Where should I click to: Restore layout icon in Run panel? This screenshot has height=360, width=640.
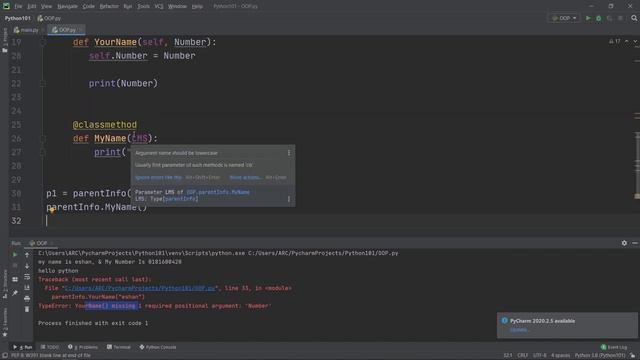[x=15, y=280]
